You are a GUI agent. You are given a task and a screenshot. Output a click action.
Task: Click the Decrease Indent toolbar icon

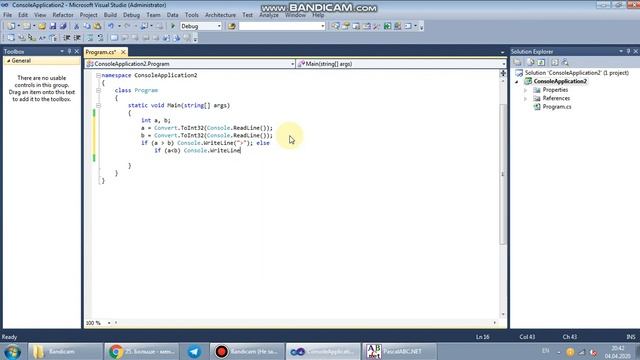point(67,38)
